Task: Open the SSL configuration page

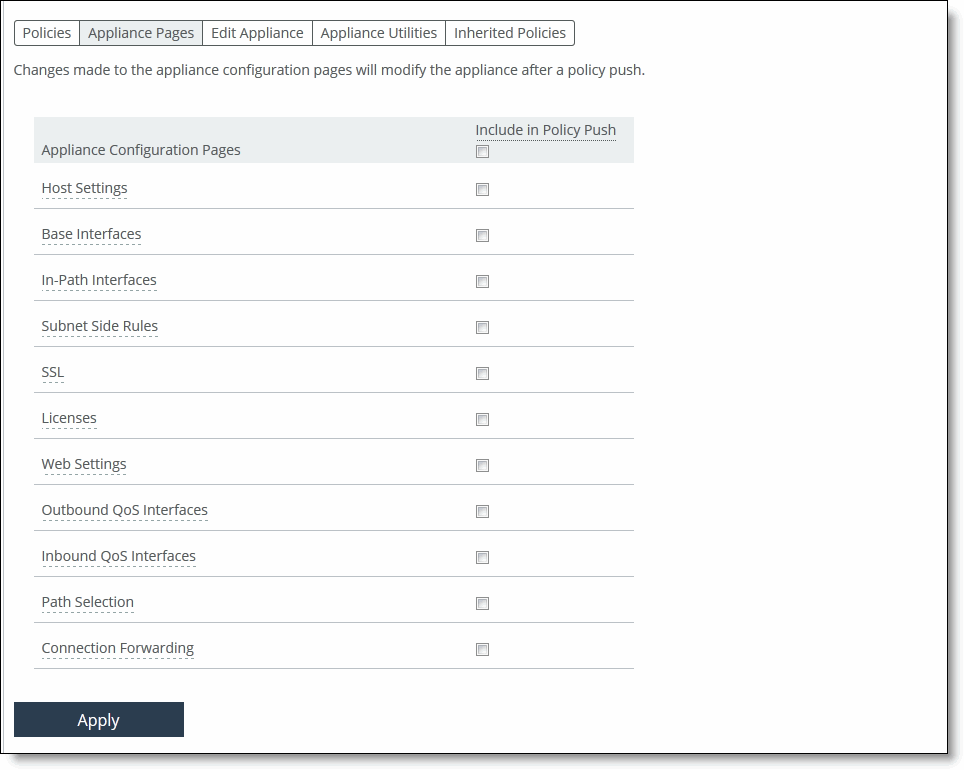Action: point(52,372)
